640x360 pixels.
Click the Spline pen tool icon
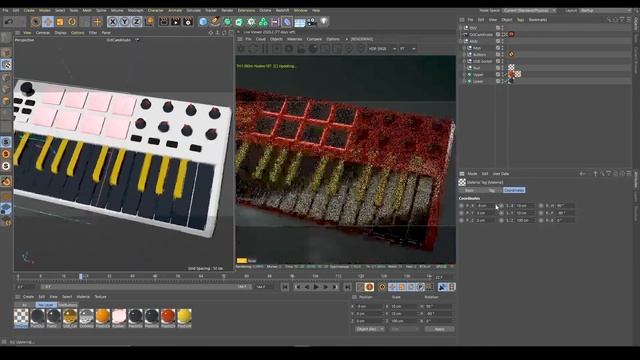[x=216, y=22]
